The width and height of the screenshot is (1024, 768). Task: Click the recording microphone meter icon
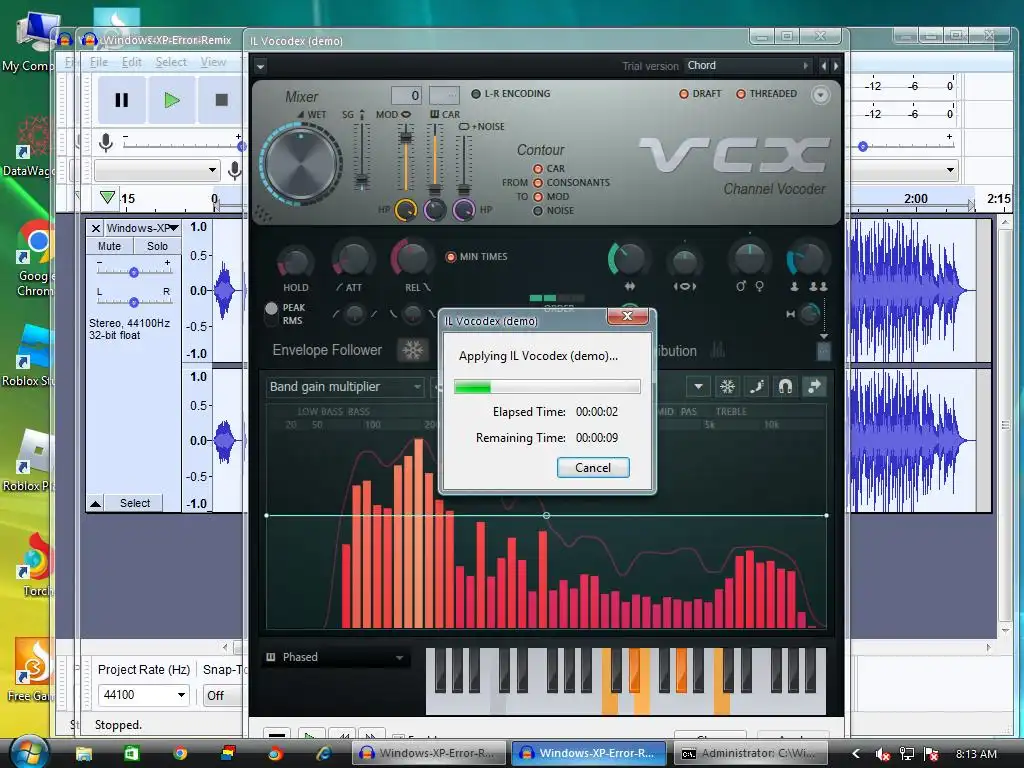coord(105,142)
